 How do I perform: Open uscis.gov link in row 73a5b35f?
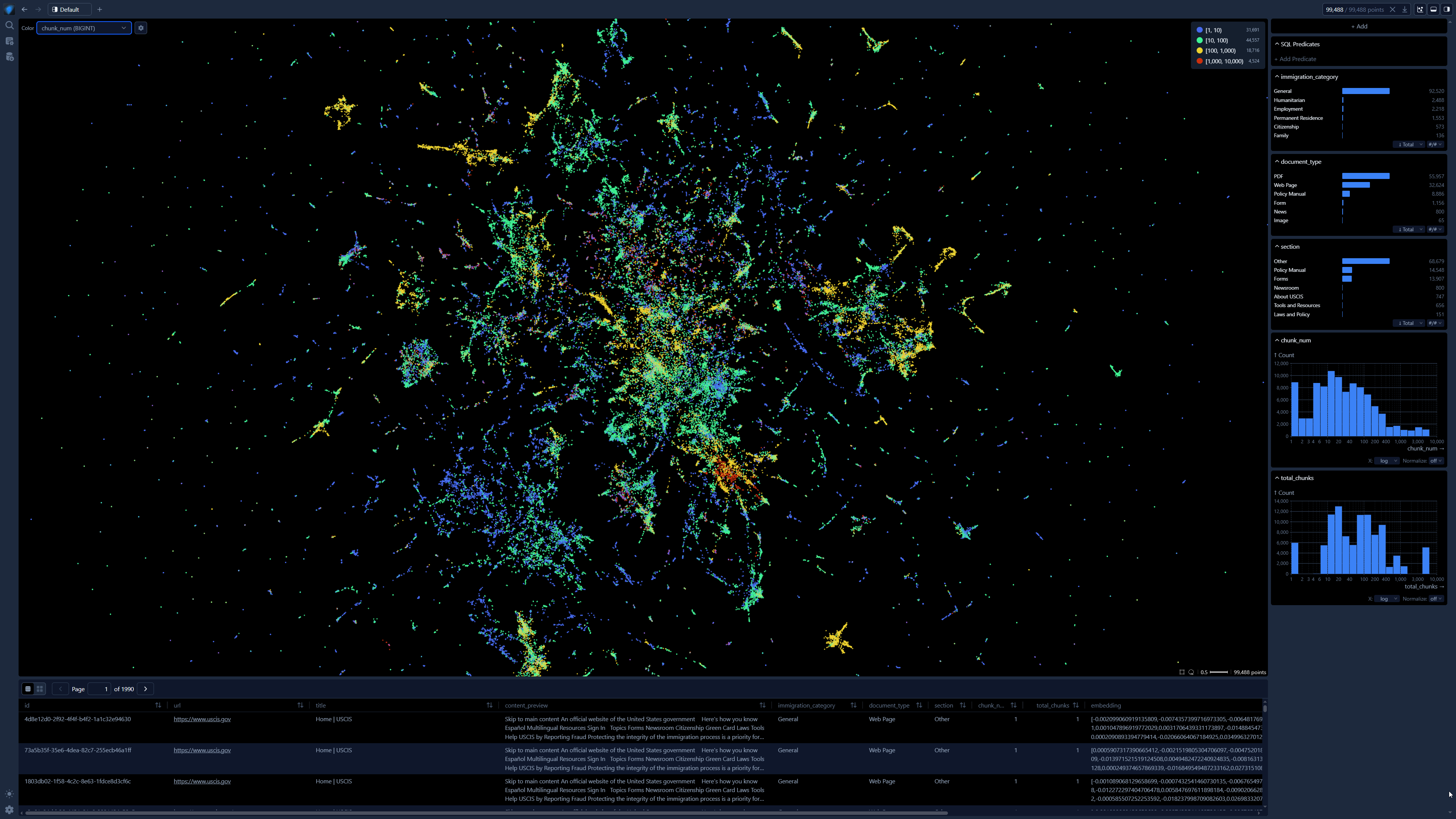pyautogui.click(x=202, y=750)
